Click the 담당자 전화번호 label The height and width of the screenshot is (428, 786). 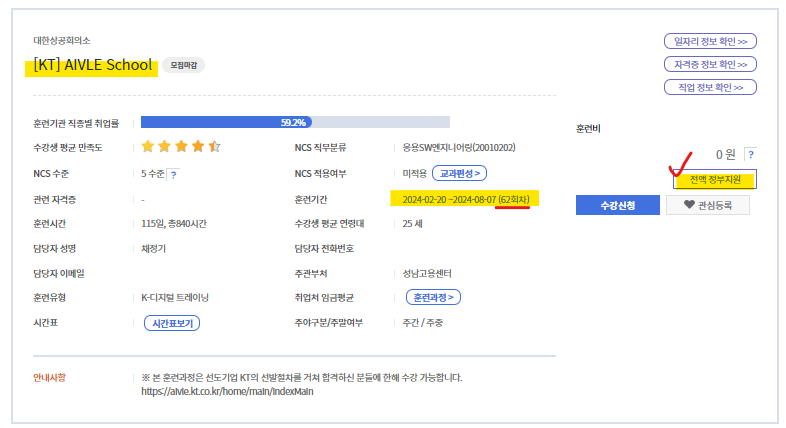pos(324,249)
